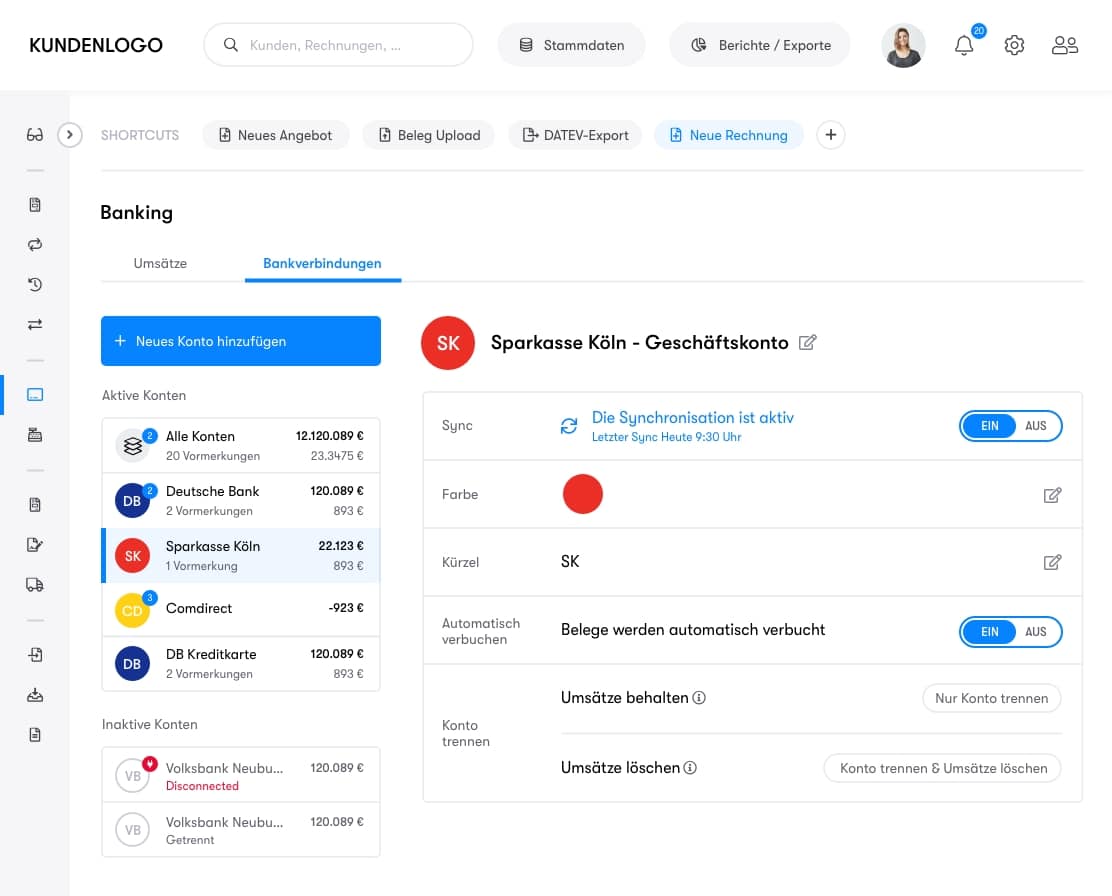
Task: Click the edit icon beside account title
Action: [x=808, y=343]
